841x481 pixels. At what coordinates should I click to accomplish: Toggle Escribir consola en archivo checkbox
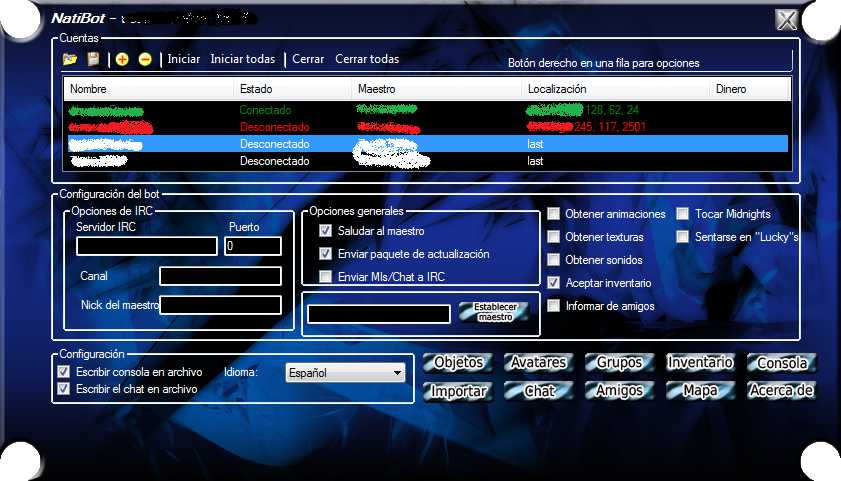(x=63, y=372)
